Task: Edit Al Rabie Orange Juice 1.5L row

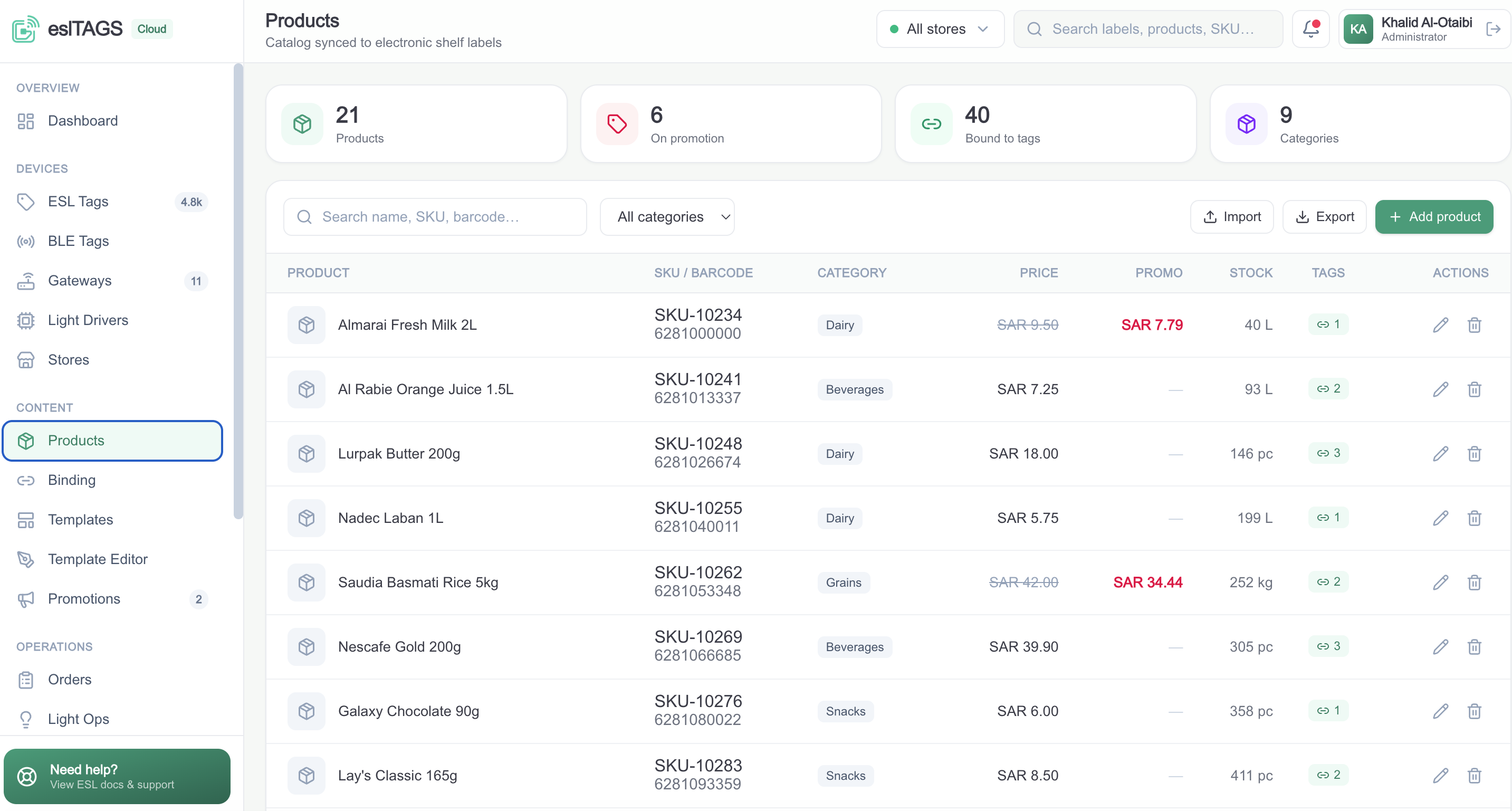Action: point(1440,389)
